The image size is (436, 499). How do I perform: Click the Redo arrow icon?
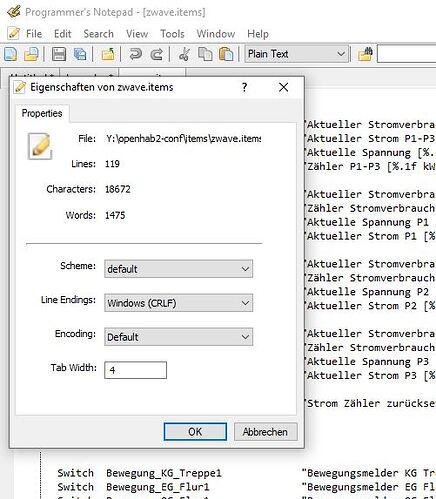click(x=157, y=54)
